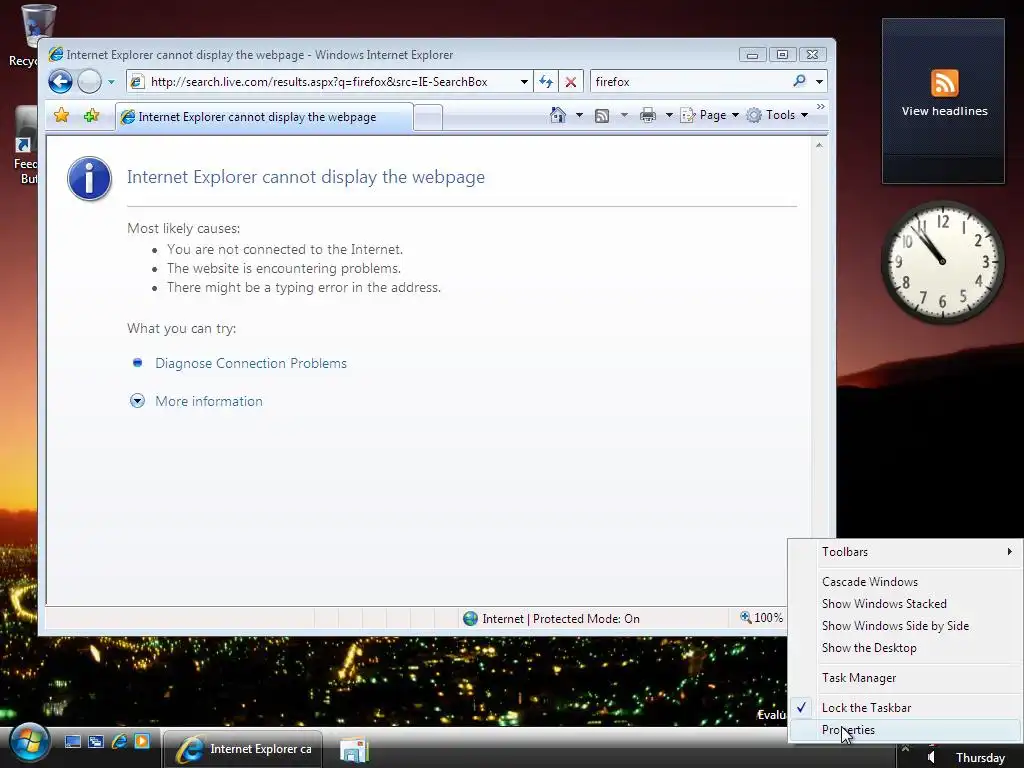Minimize the Internet Explorer window
This screenshot has height=768, width=1024.
coord(752,55)
